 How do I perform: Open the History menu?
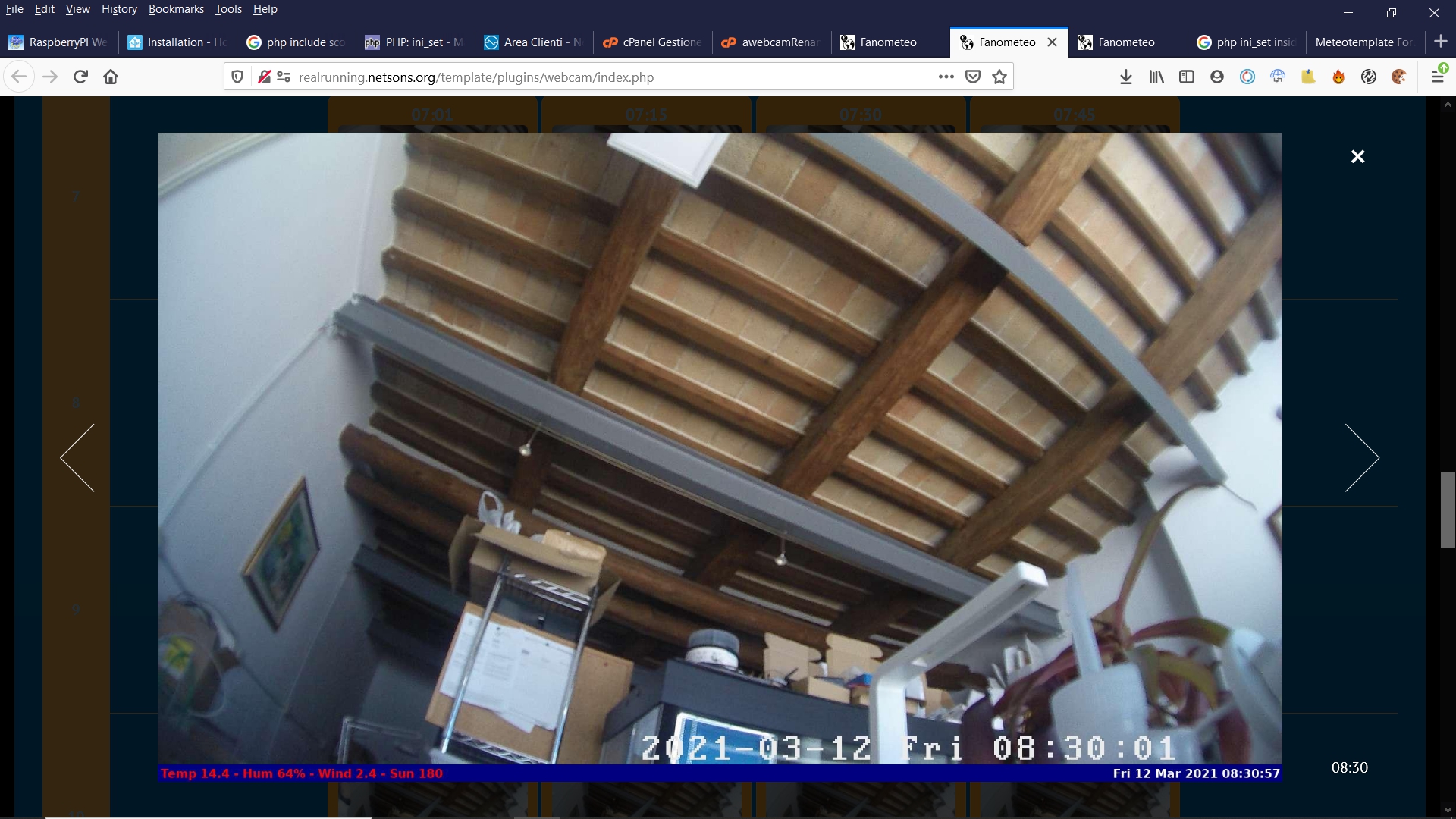tap(119, 9)
